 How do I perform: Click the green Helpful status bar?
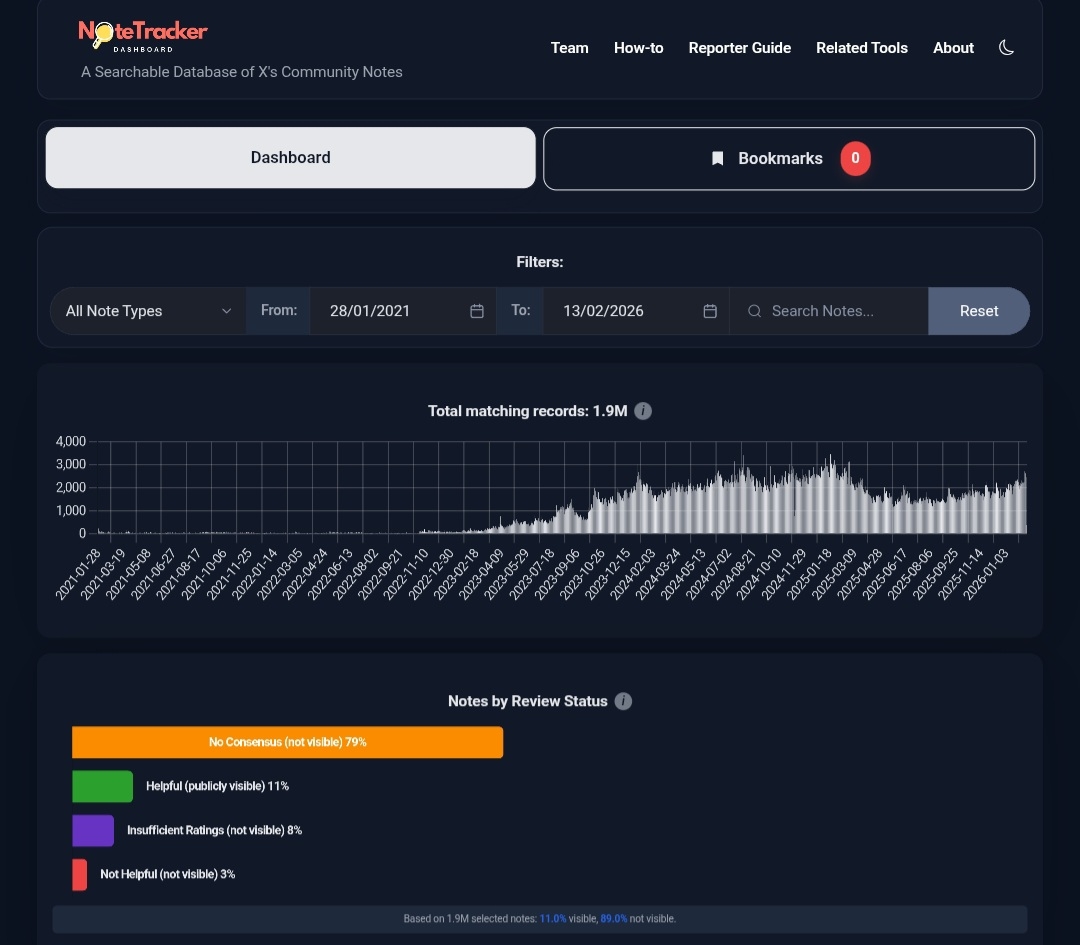click(x=102, y=786)
